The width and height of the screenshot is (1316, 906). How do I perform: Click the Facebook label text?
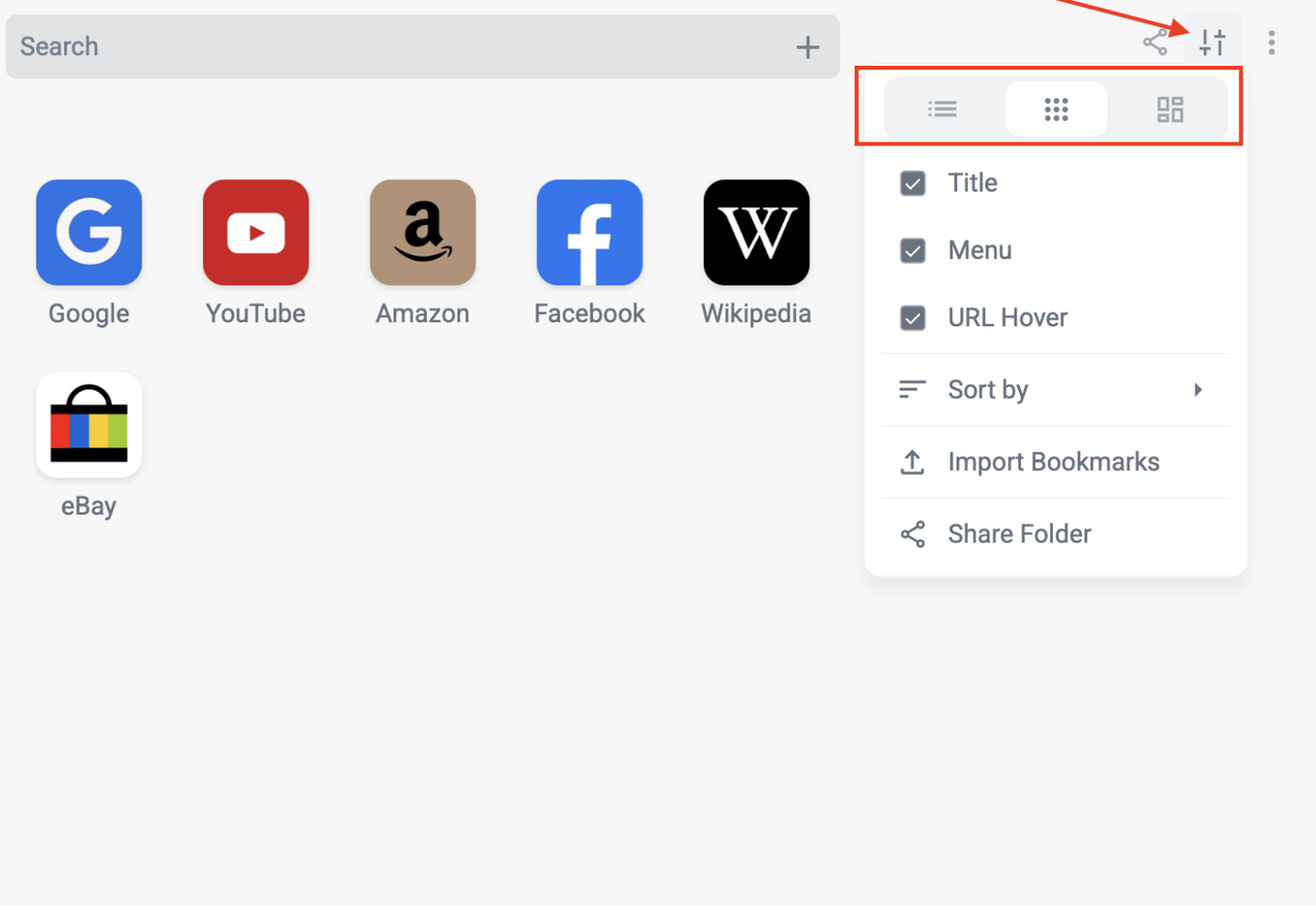589,313
